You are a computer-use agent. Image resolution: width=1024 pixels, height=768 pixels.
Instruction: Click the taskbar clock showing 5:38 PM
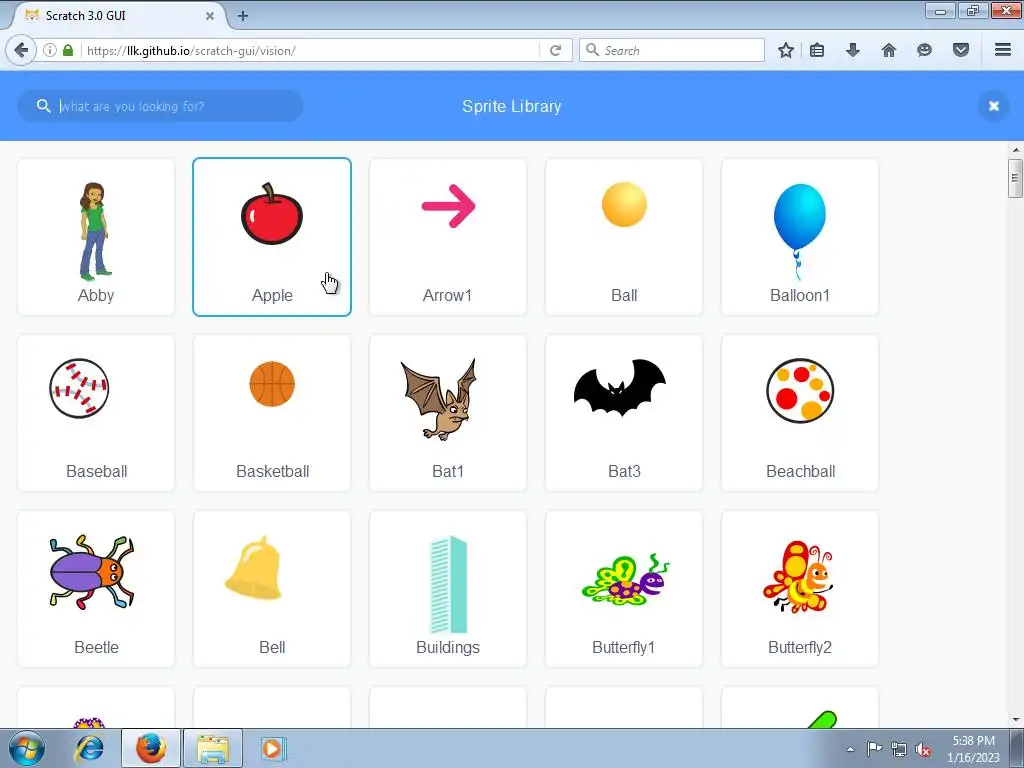973,749
